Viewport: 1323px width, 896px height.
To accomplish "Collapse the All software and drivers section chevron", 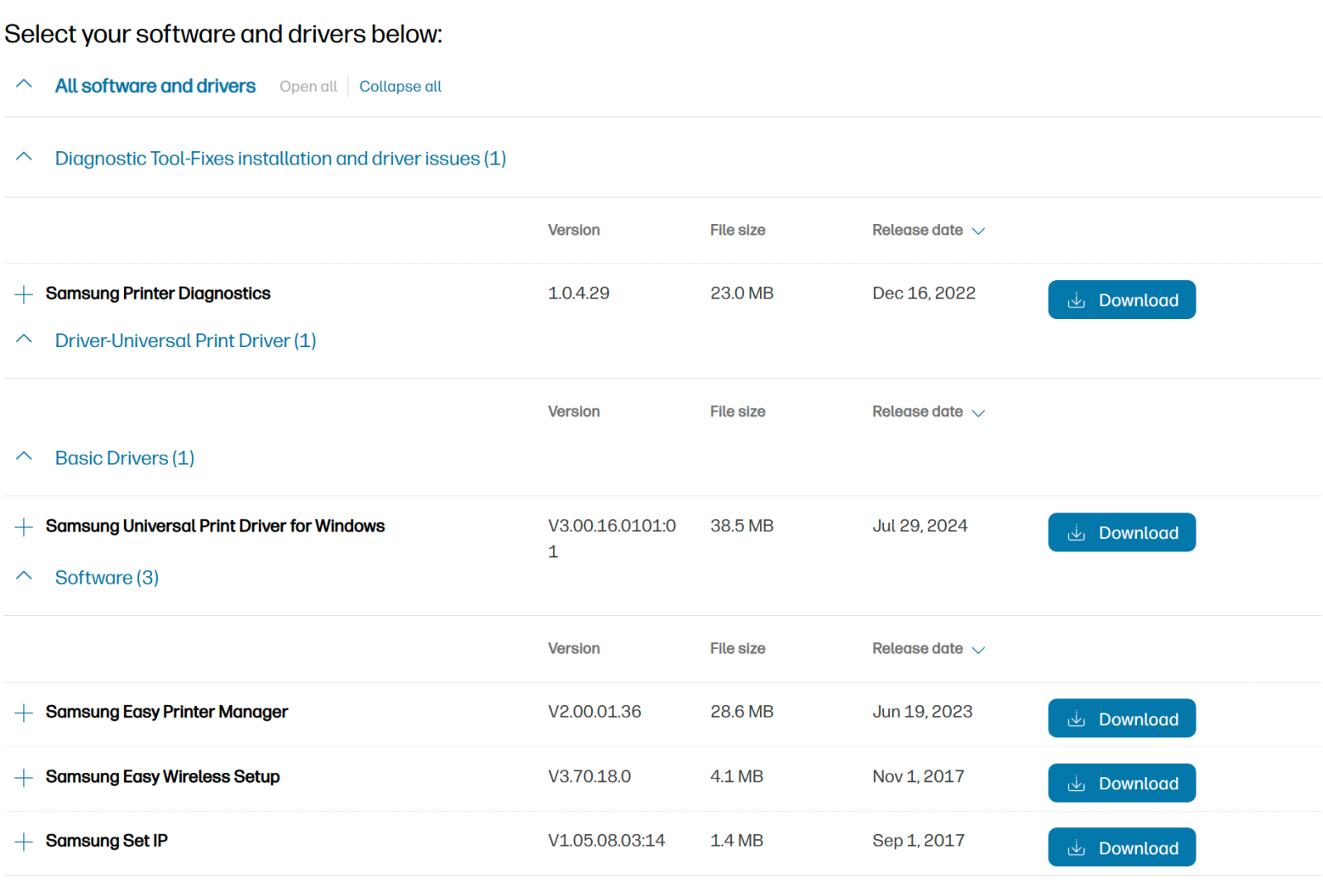I will point(24,84).
